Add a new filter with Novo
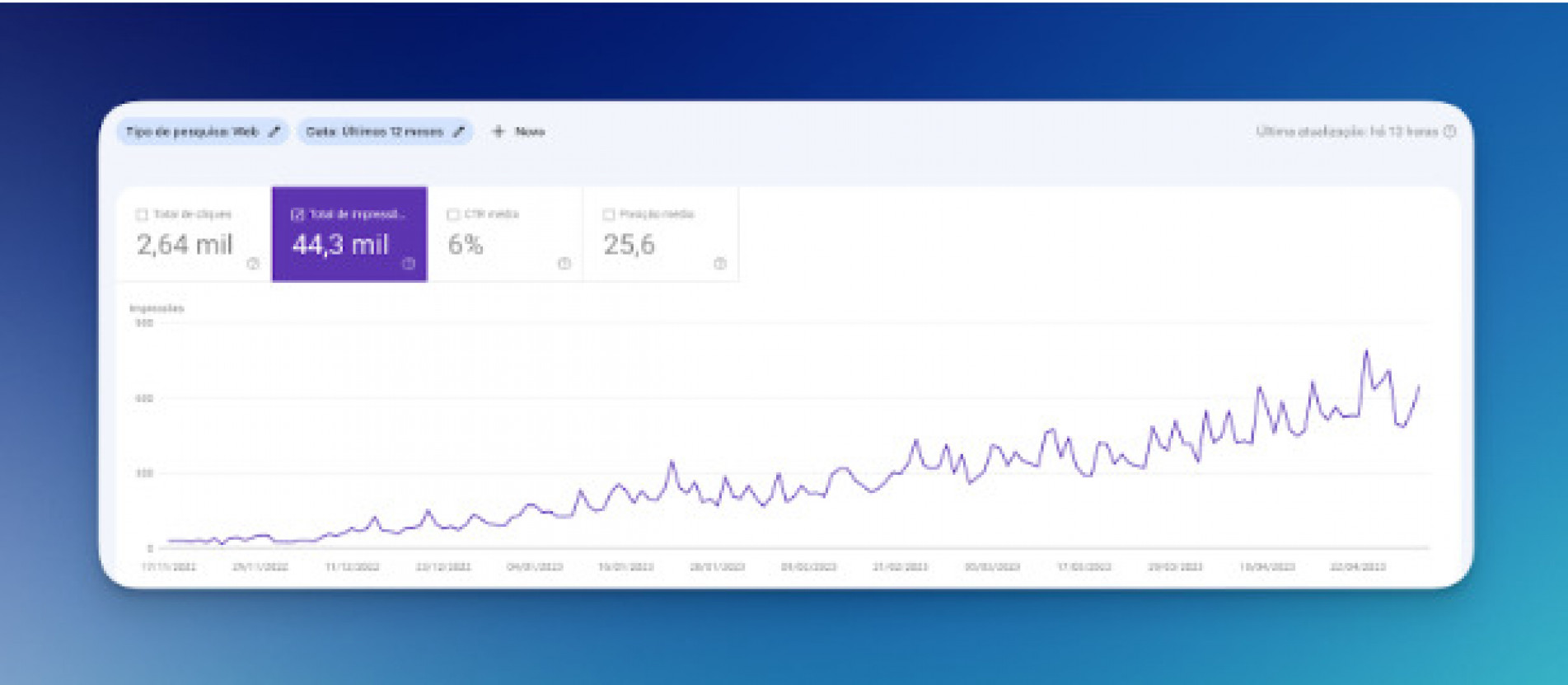1568x685 pixels. (x=529, y=132)
